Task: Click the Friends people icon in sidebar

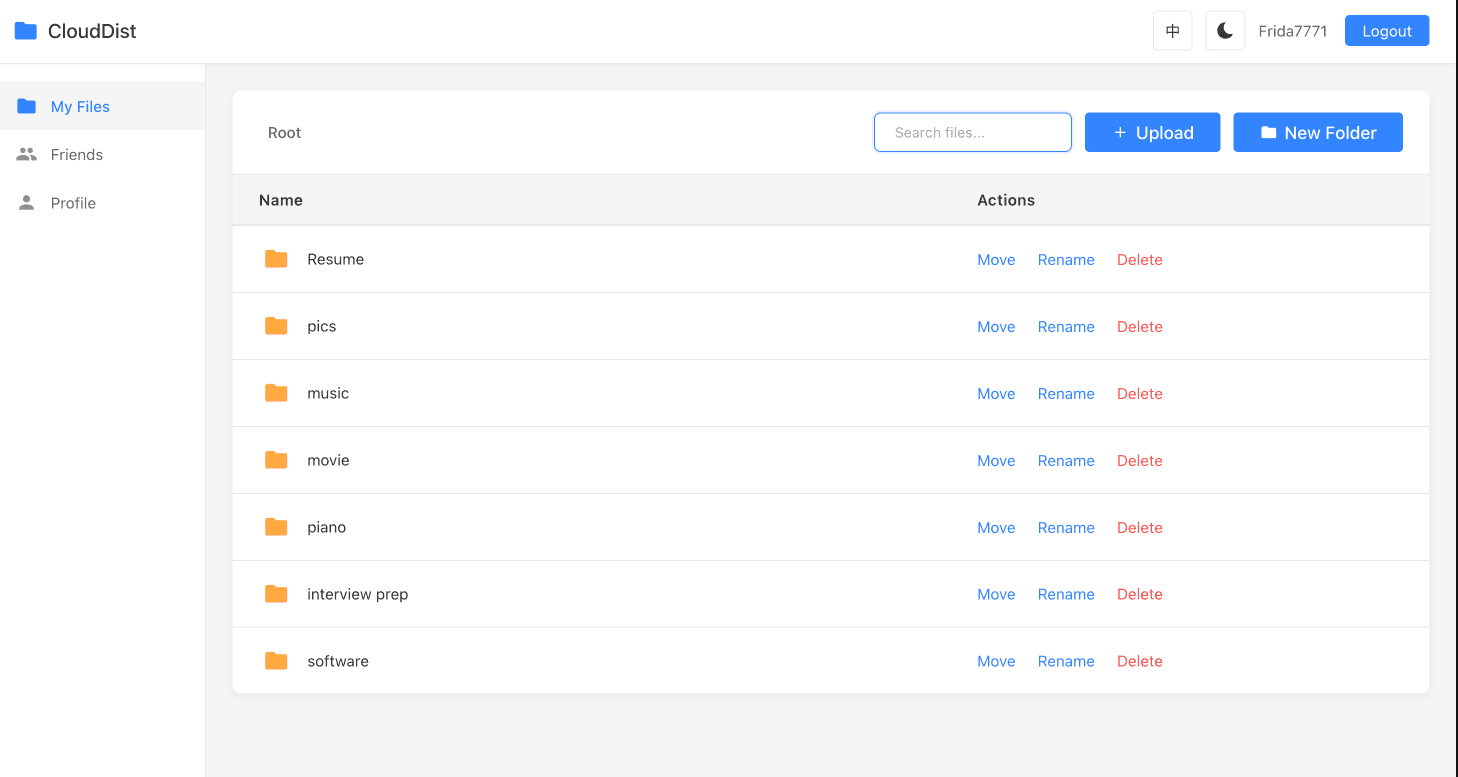Action: [x=27, y=155]
